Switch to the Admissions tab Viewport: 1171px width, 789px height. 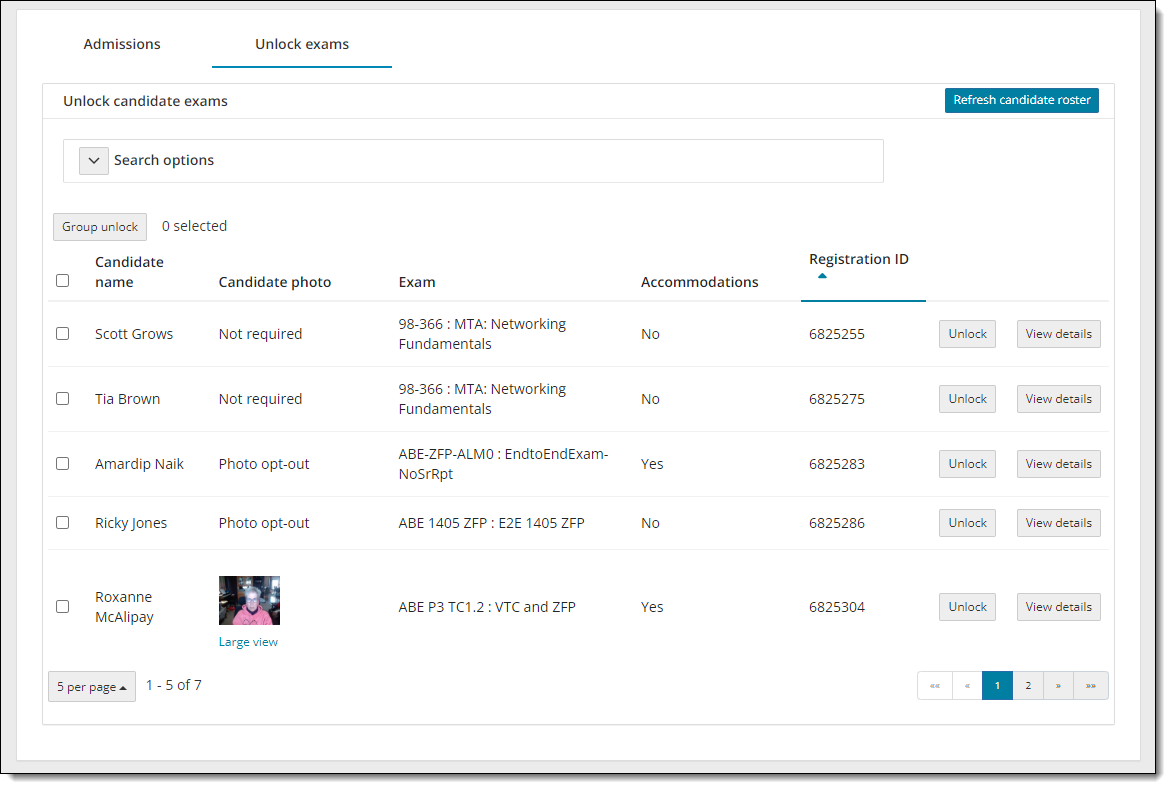[x=122, y=44]
